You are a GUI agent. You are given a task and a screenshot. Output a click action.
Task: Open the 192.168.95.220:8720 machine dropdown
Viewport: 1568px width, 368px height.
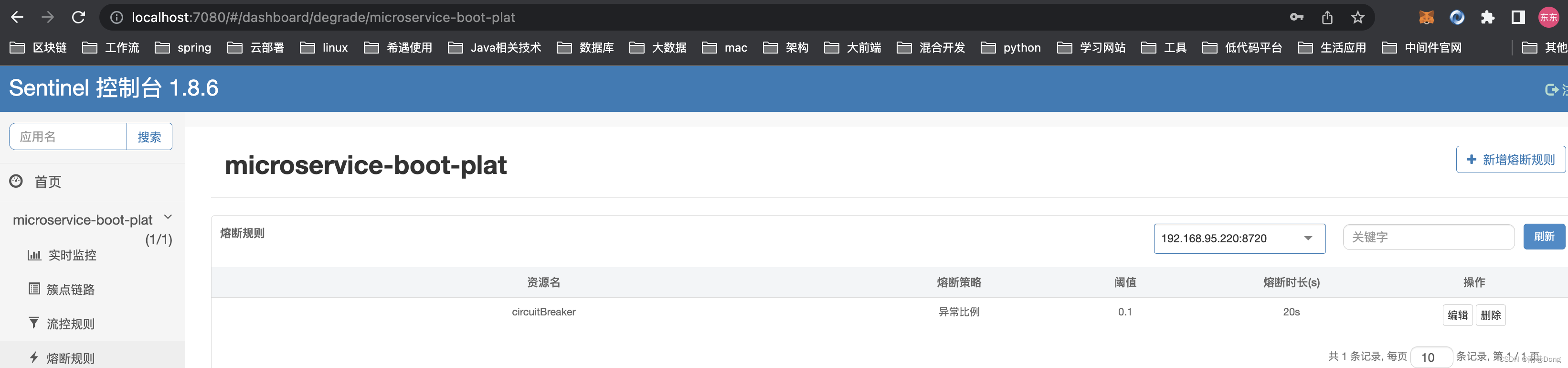tap(1240, 238)
